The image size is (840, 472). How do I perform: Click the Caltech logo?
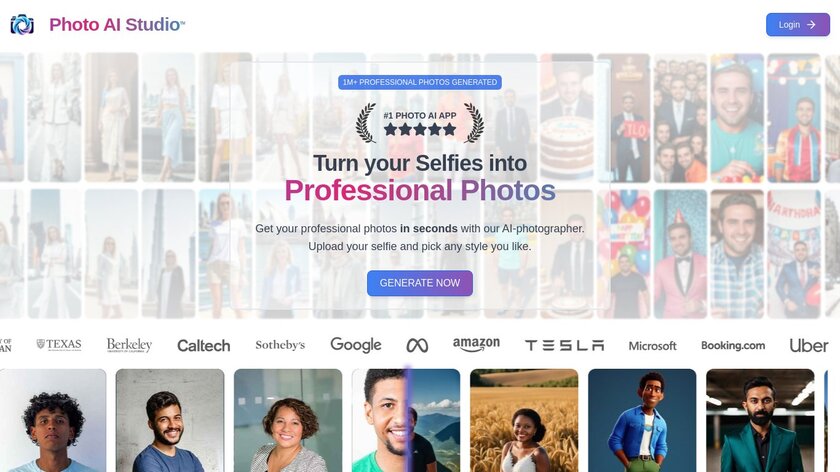(204, 346)
